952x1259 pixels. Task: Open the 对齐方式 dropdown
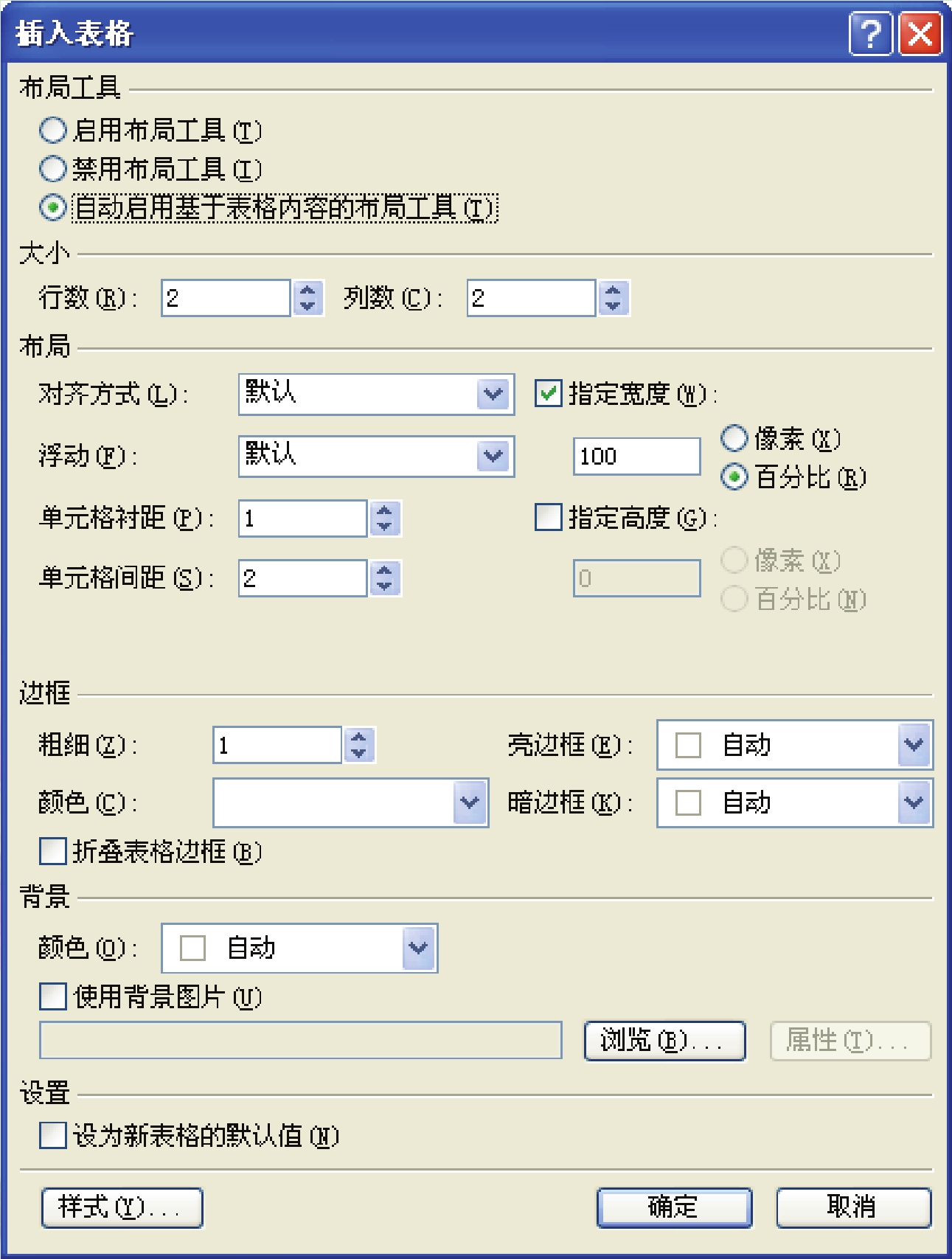(x=493, y=394)
